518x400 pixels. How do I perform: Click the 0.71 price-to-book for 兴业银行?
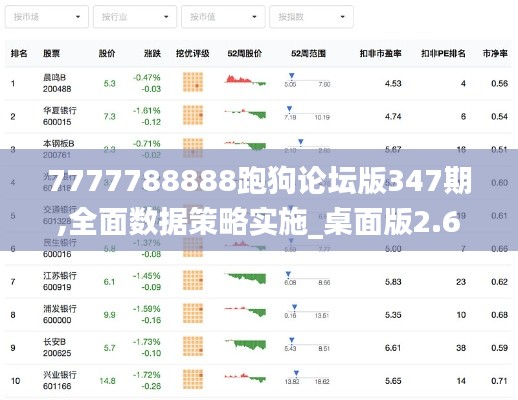click(x=499, y=381)
